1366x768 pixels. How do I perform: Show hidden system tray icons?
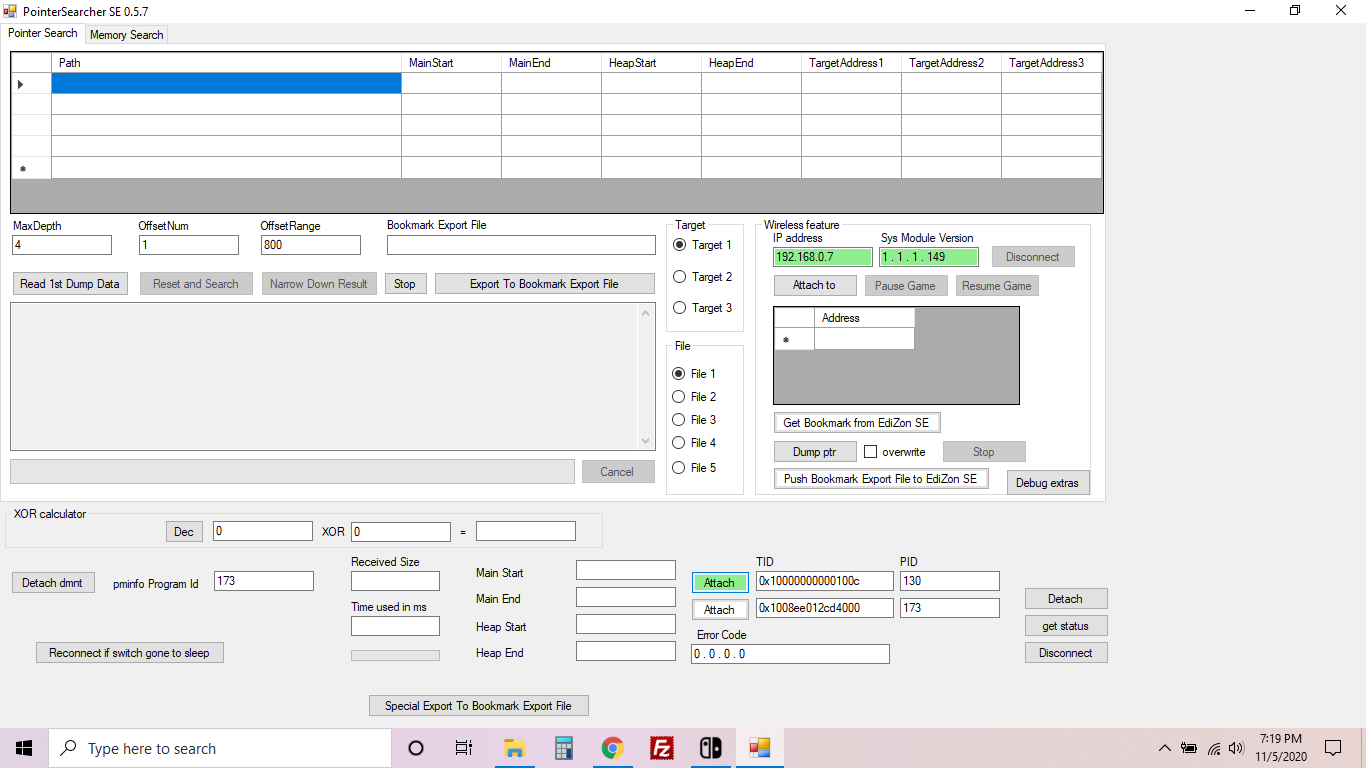coord(1164,748)
